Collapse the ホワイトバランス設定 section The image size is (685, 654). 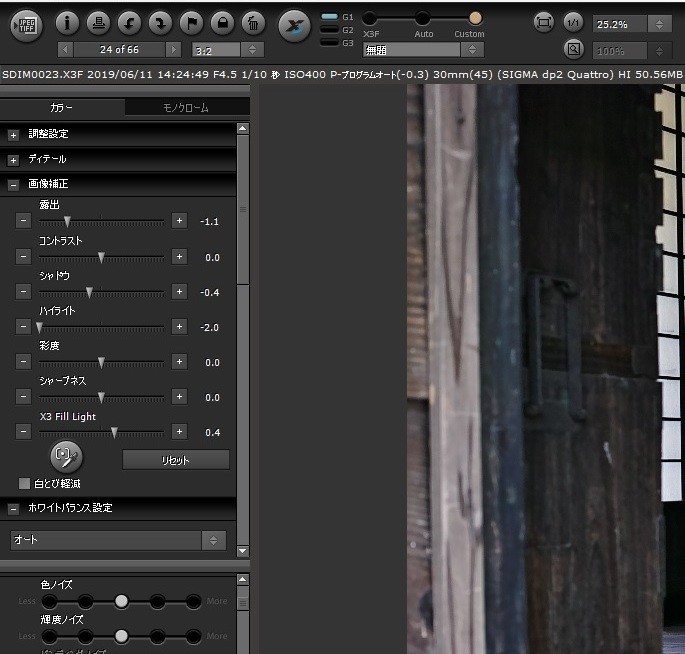coord(13,509)
